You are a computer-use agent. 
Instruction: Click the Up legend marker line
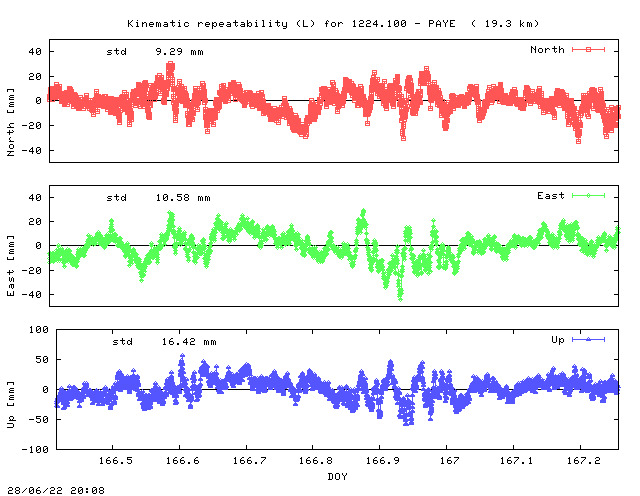(x=588, y=339)
